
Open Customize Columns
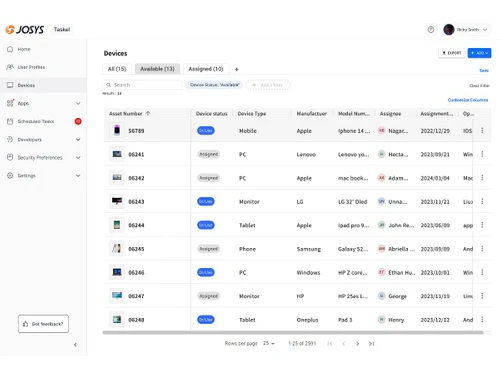[468, 100]
